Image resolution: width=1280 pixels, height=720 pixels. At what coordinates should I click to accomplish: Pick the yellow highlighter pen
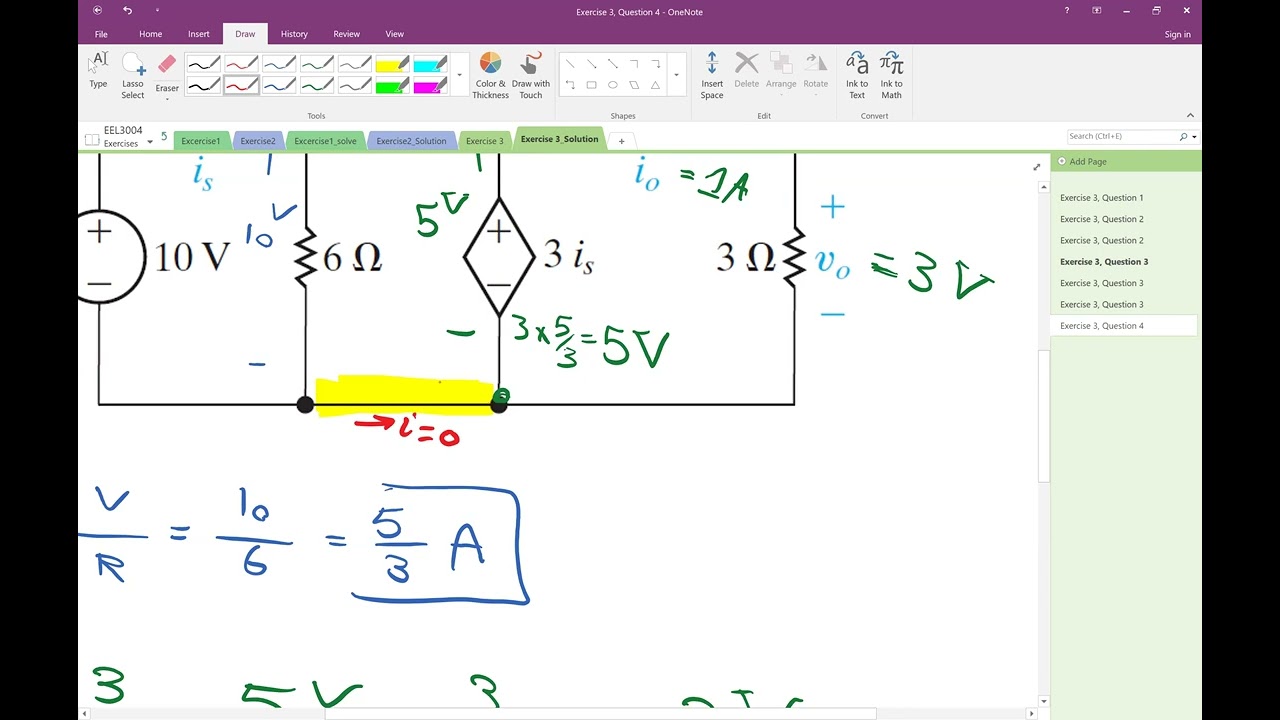coord(391,64)
